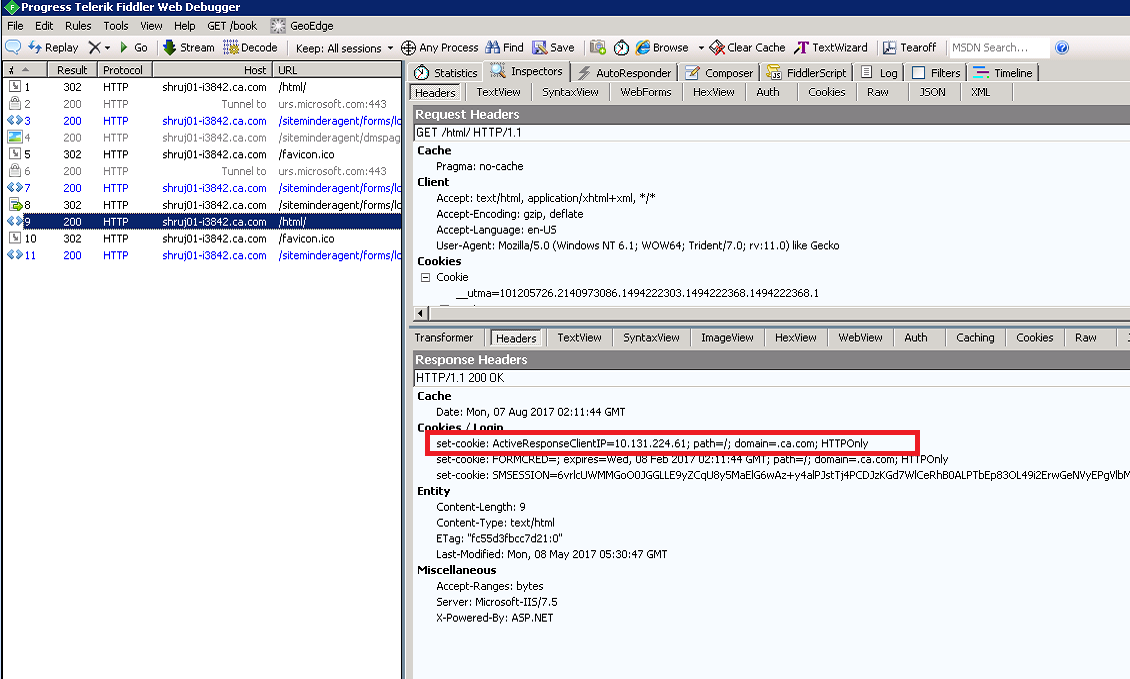
Task: Open the Composer tab
Action: click(719, 73)
